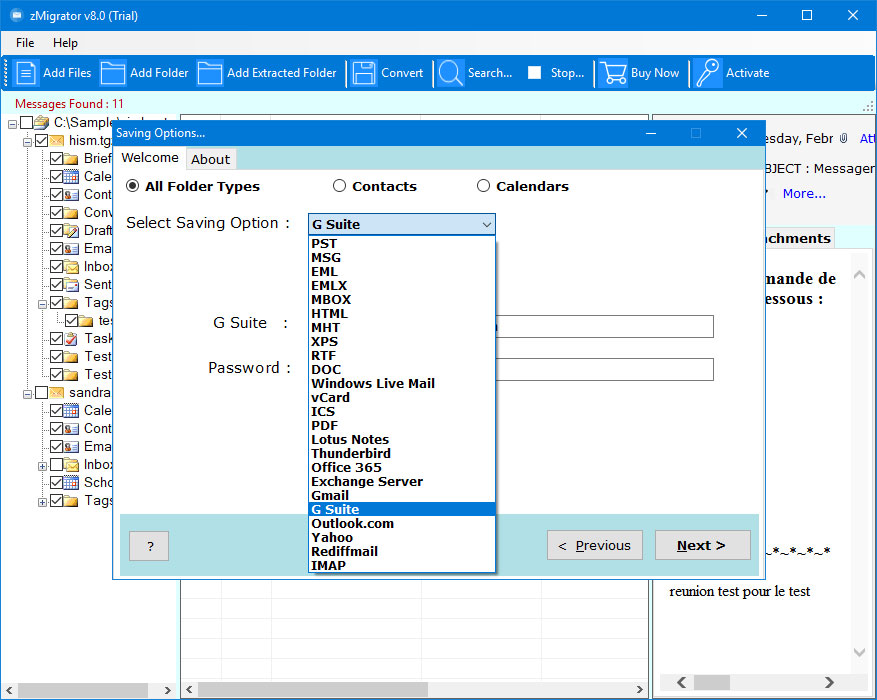Select the Contacts radio button
The width and height of the screenshot is (877, 700).
coord(340,186)
